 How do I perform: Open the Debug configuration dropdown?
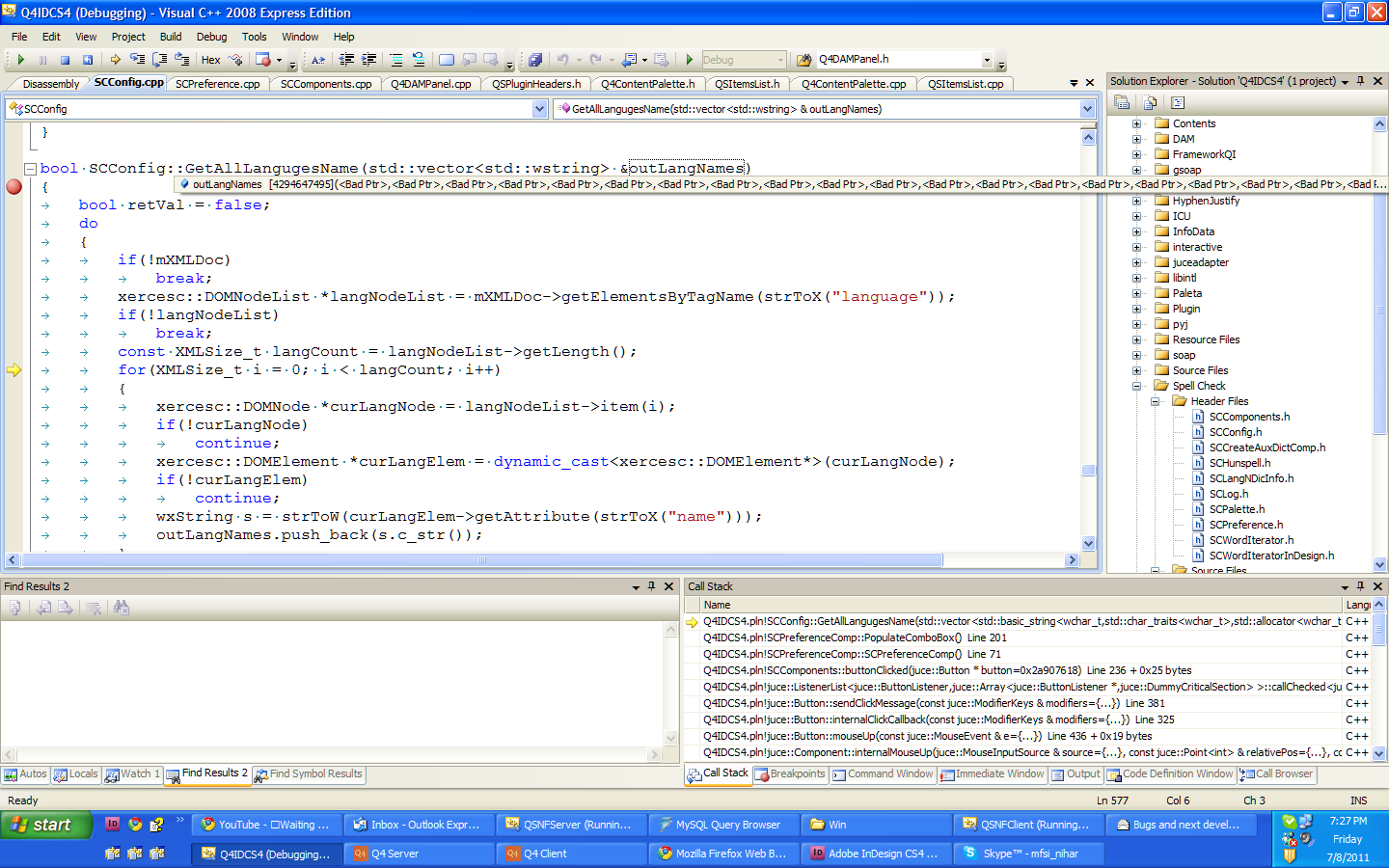pos(782,59)
